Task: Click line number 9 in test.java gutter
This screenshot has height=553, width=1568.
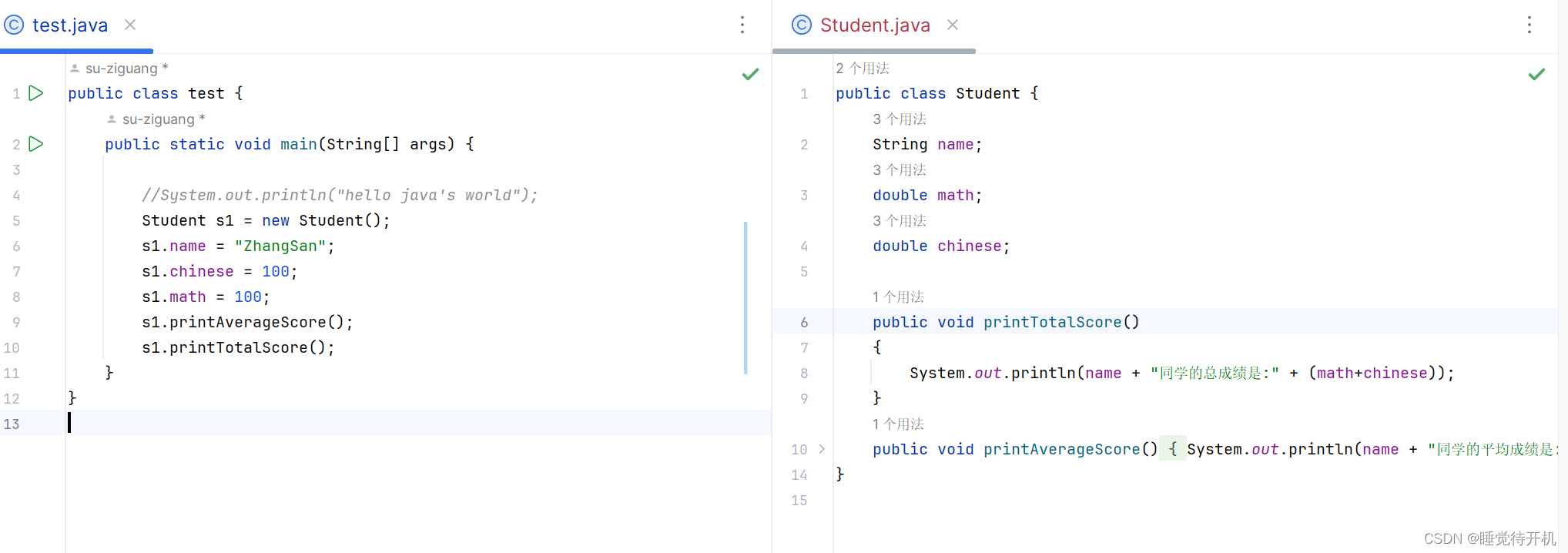Action: pyautogui.click(x=16, y=323)
